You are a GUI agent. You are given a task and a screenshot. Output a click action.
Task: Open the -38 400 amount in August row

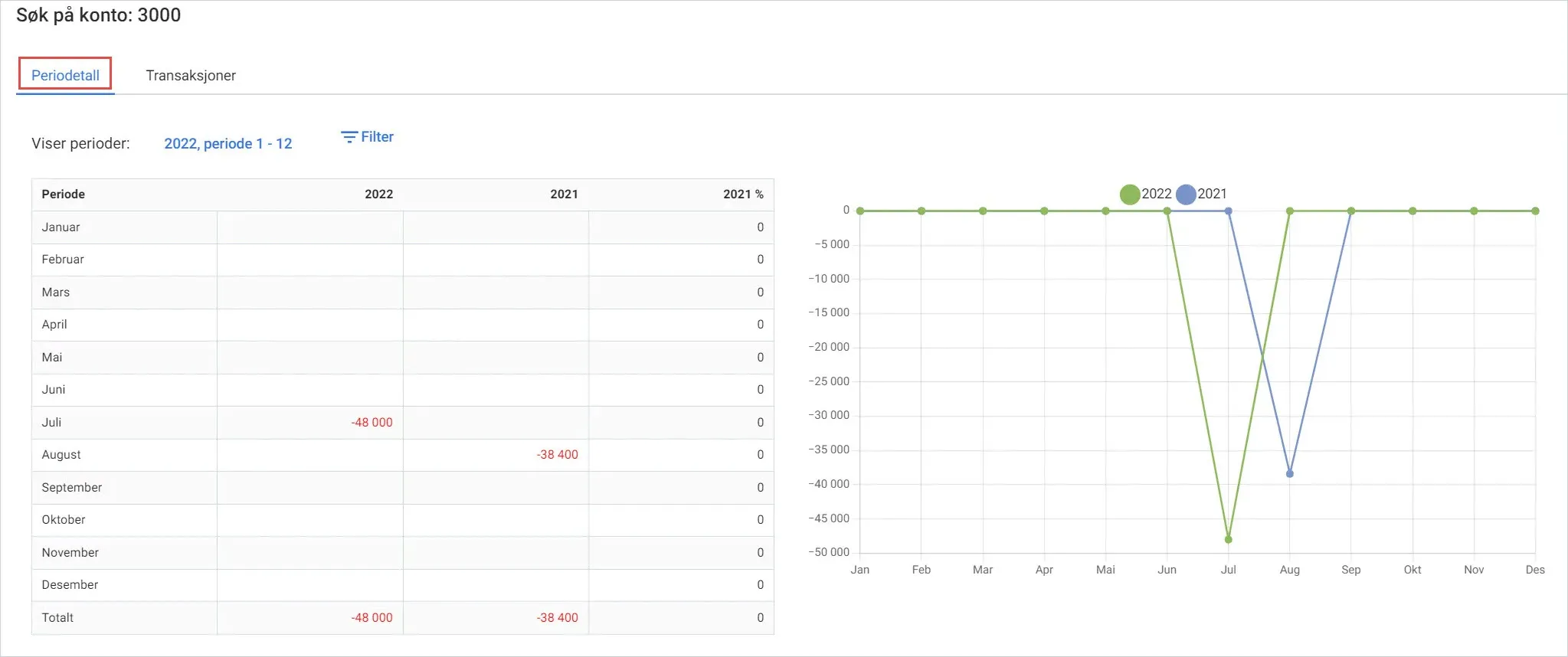[x=557, y=454]
